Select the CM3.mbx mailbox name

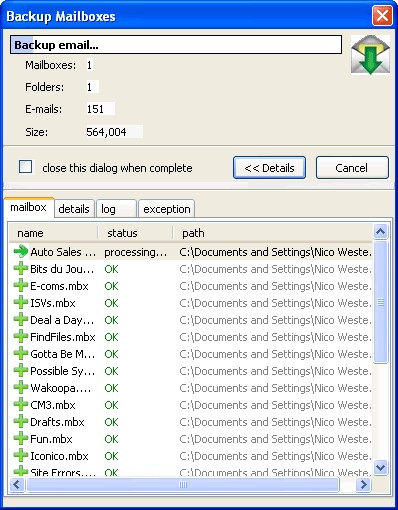(53, 405)
